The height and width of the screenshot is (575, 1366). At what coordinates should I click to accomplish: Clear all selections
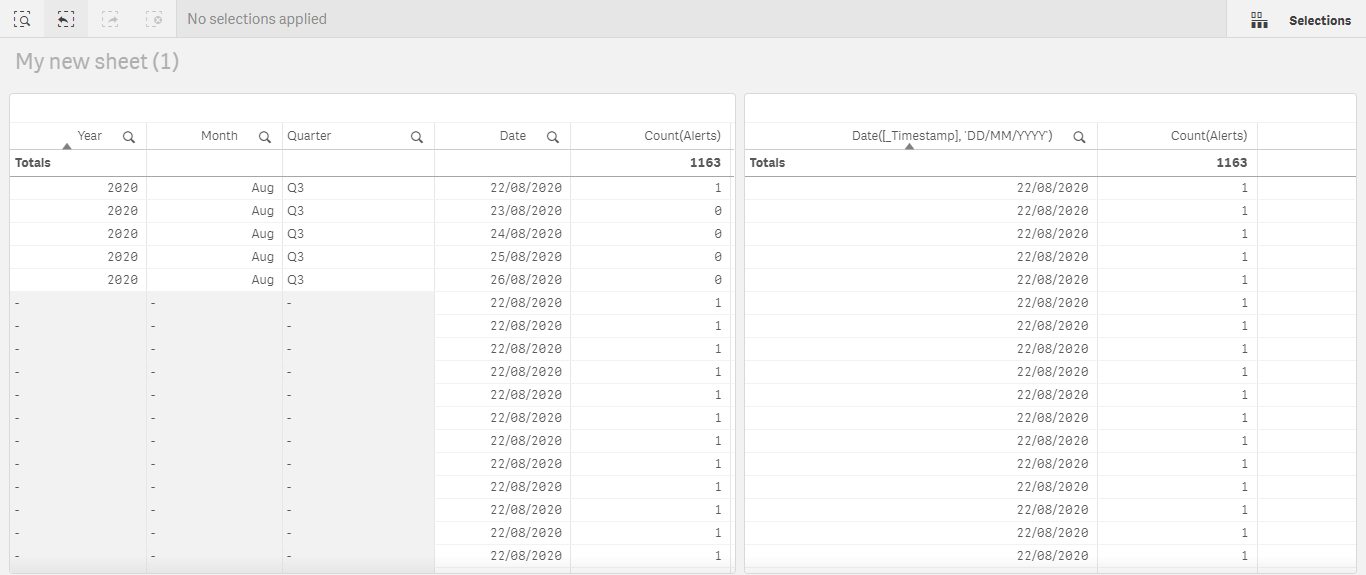point(154,19)
